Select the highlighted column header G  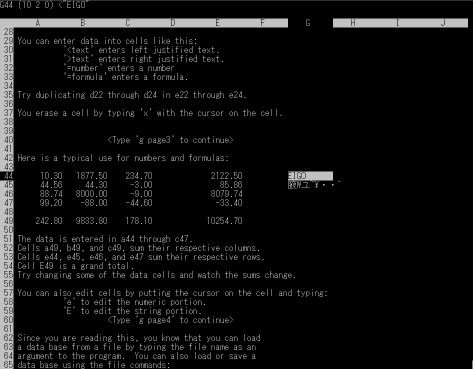pos(308,23)
